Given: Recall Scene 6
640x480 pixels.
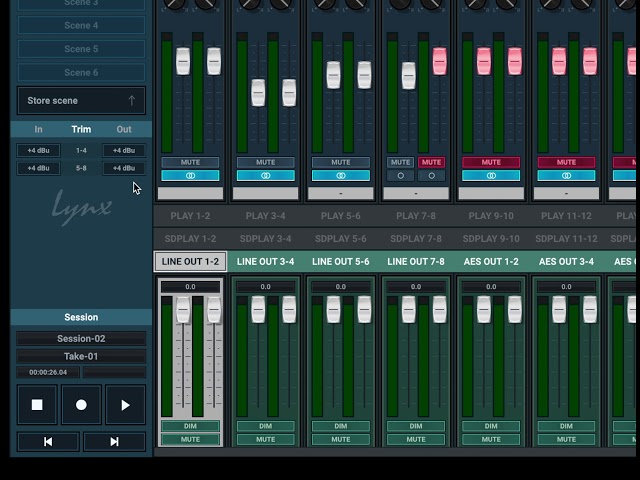Looking at the screenshot, I should click(81, 73).
